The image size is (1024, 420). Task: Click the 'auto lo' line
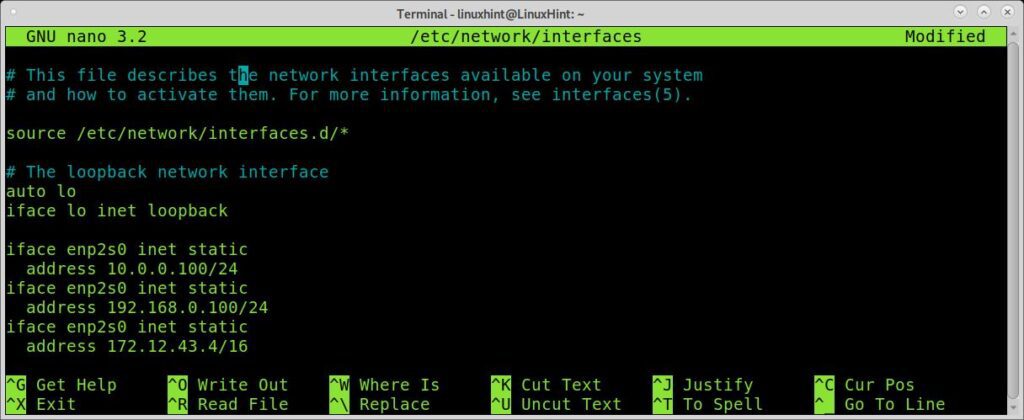(41, 191)
